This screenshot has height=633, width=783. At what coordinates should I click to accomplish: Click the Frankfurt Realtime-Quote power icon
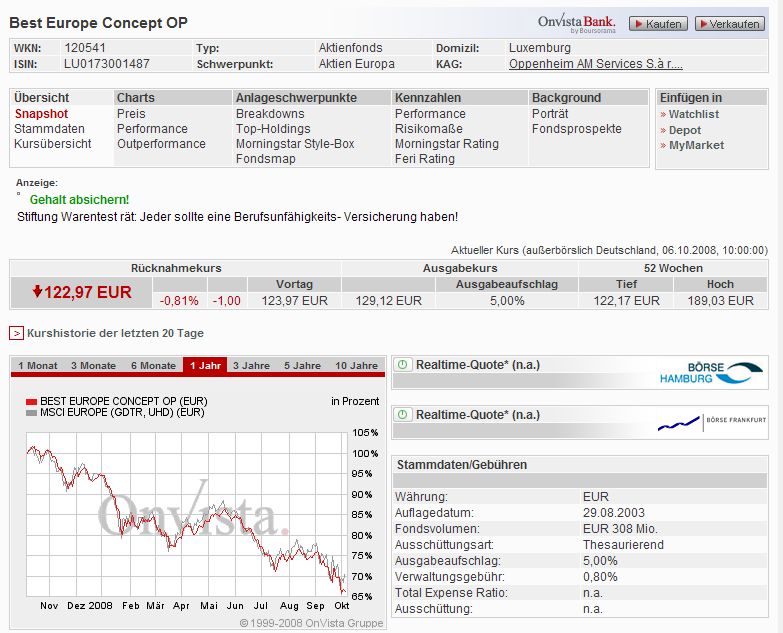(402, 414)
